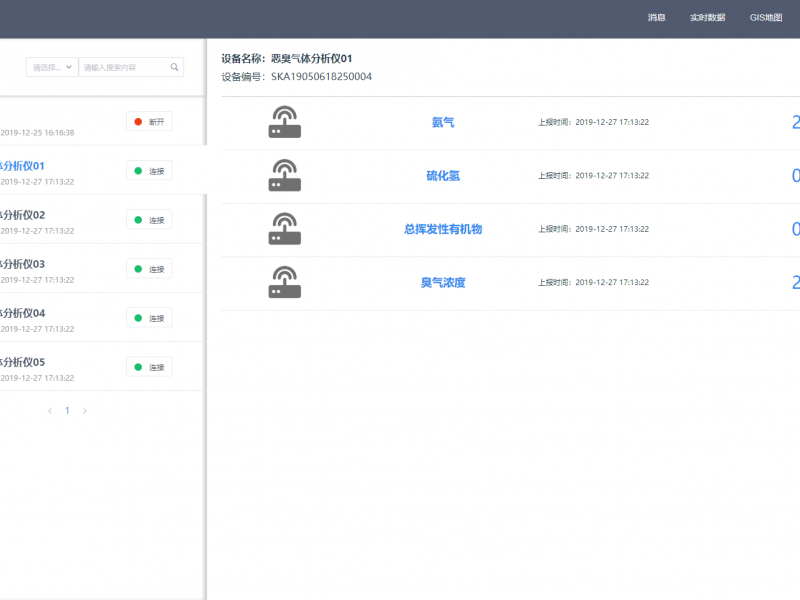Open the 请选择 filter dropdown
800x600 pixels.
[52, 67]
